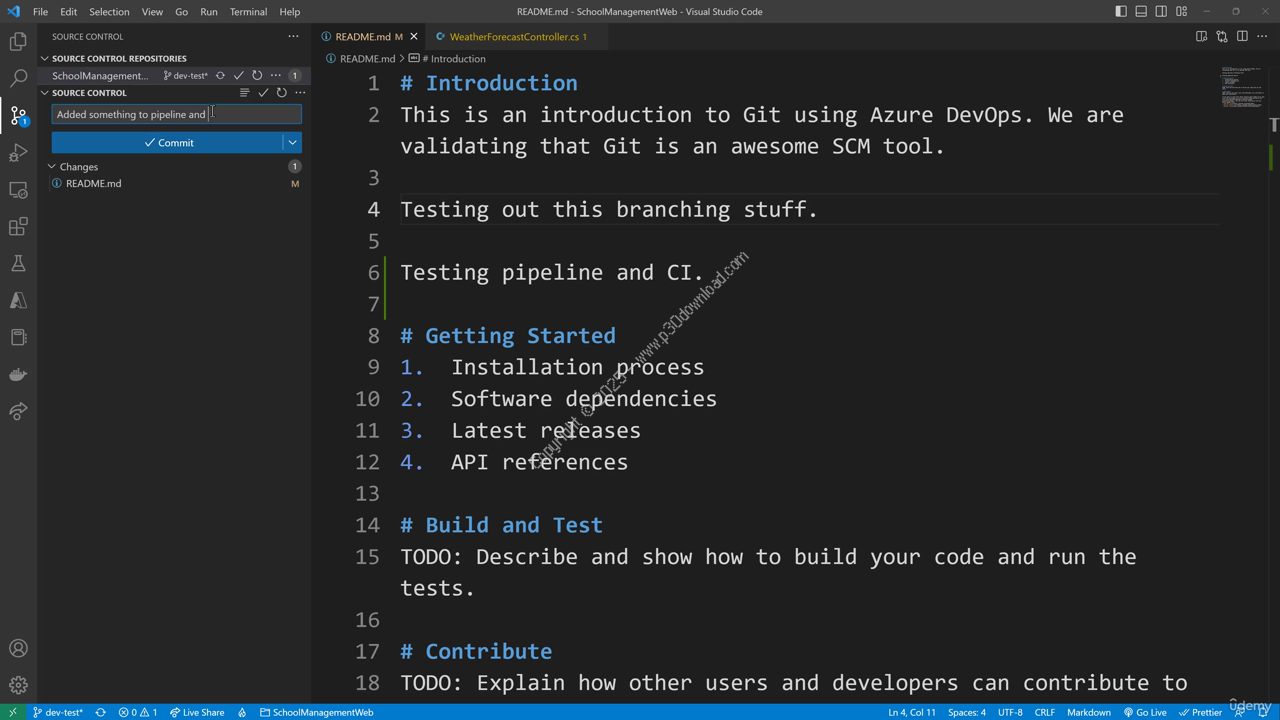Open the Run and Debug view
1280x720 pixels.
click(18, 152)
